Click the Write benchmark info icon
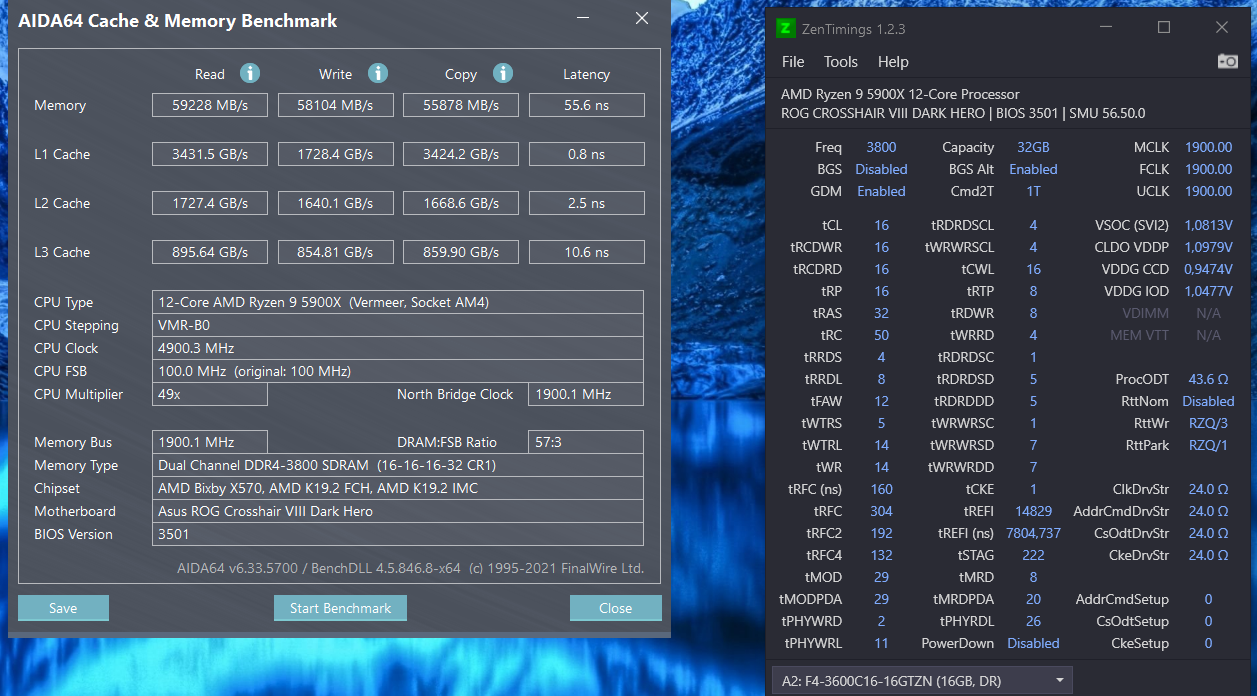This screenshot has height=696, width=1257. (x=377, y=73)
